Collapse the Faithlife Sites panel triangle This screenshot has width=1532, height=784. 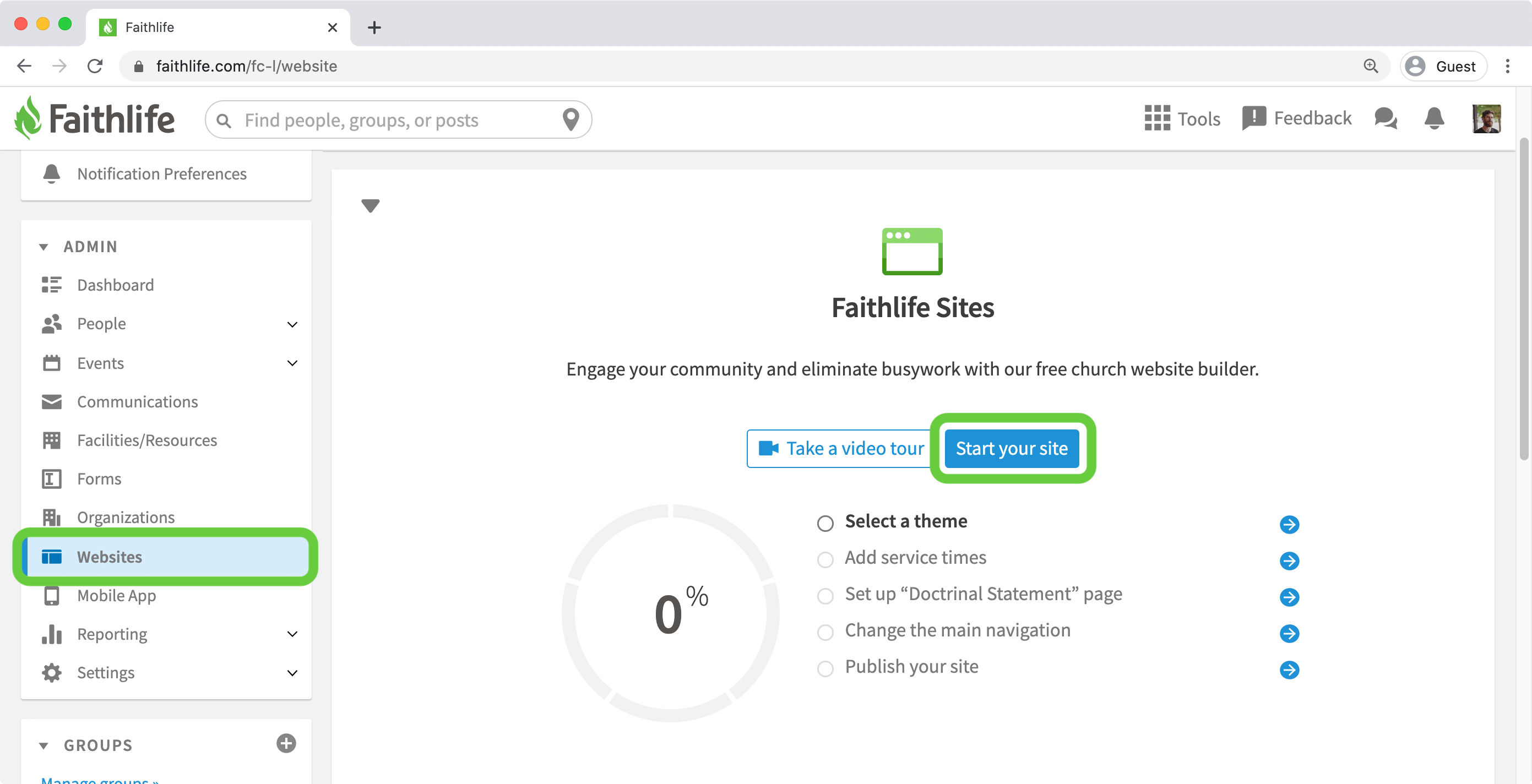[370, 206]
